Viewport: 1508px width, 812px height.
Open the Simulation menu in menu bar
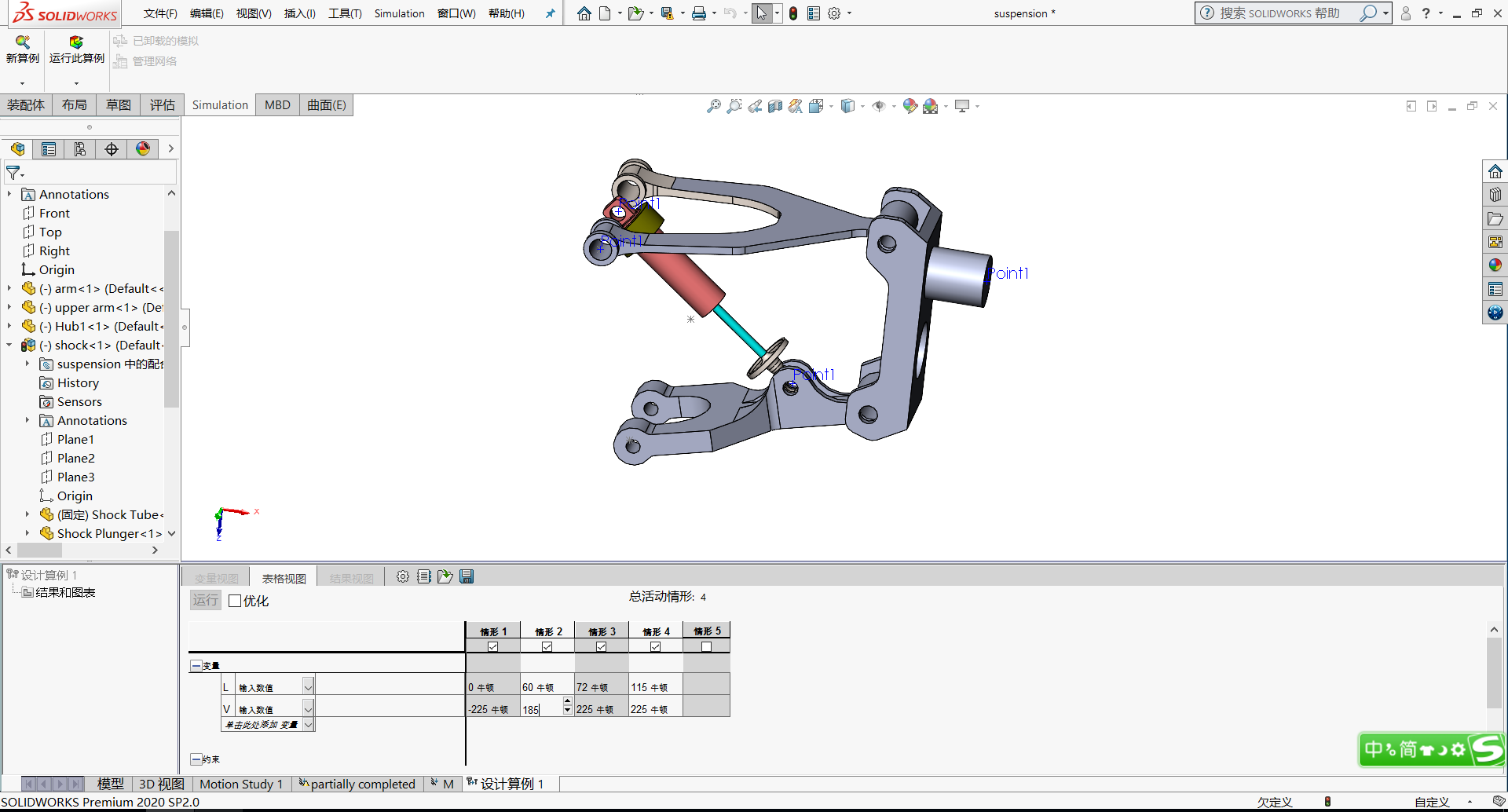click(x=399, y=13)
